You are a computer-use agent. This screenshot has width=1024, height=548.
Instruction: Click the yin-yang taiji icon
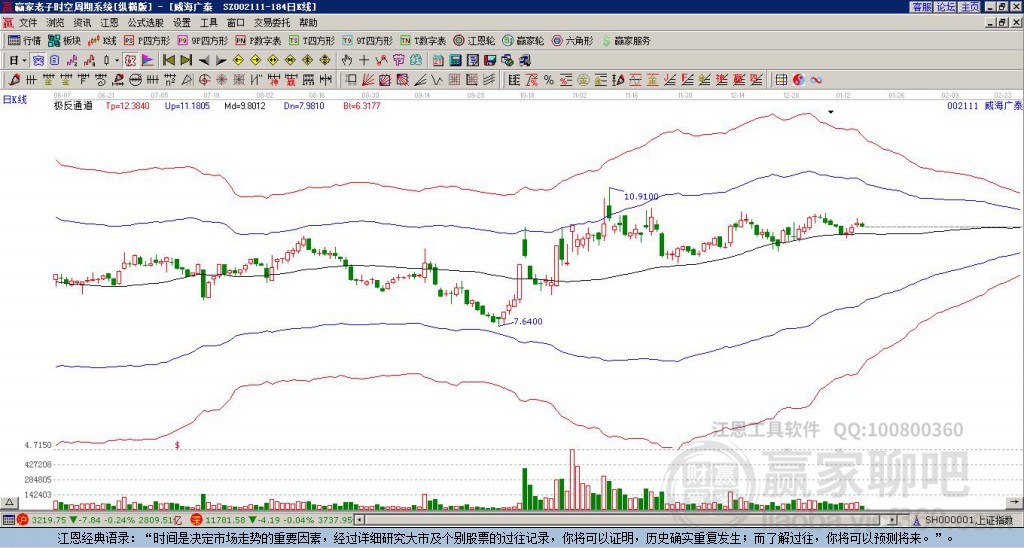point(798,80)
